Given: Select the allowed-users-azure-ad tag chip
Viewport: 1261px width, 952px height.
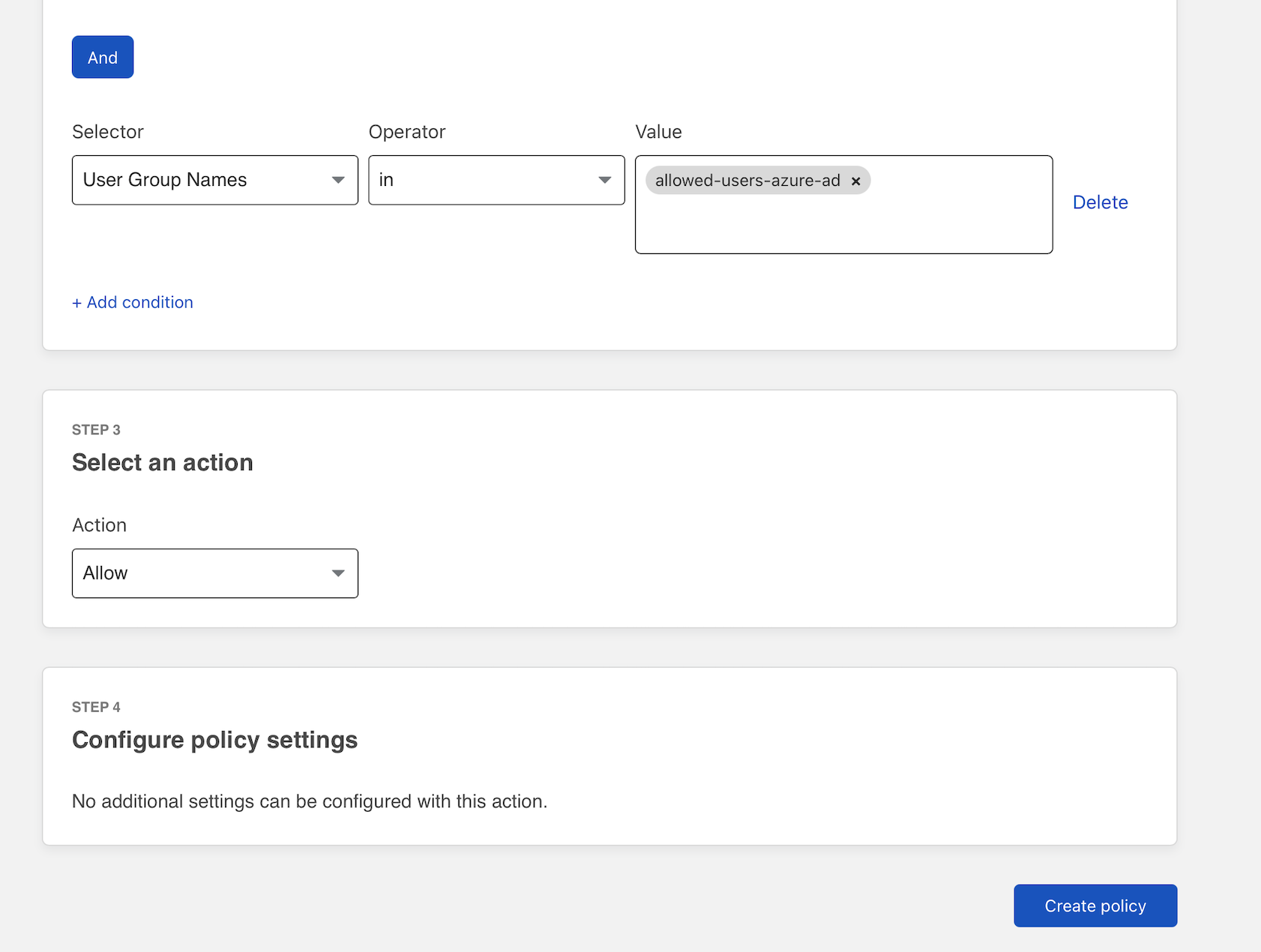Looking at the screenshot, I should coord(747,181).
